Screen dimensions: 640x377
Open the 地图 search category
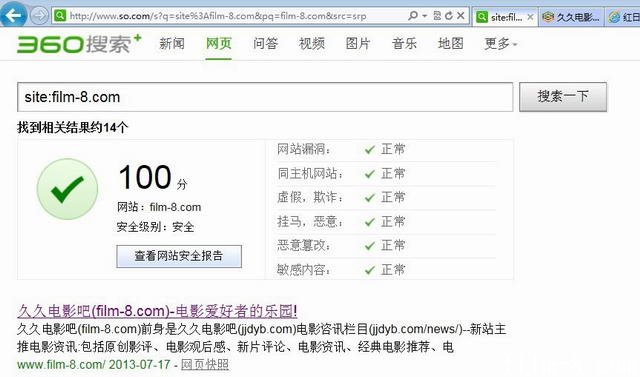tap(451, 43)
